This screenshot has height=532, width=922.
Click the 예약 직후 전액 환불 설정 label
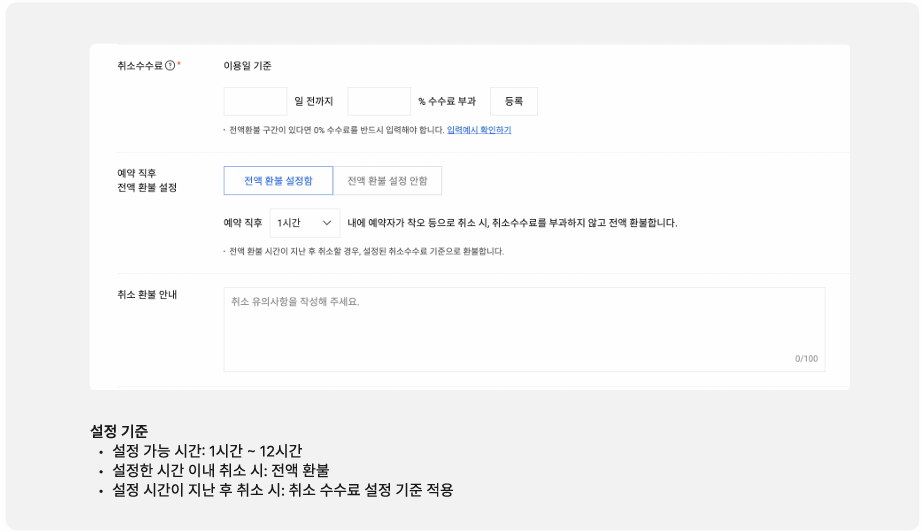click(x=147, y=180)
